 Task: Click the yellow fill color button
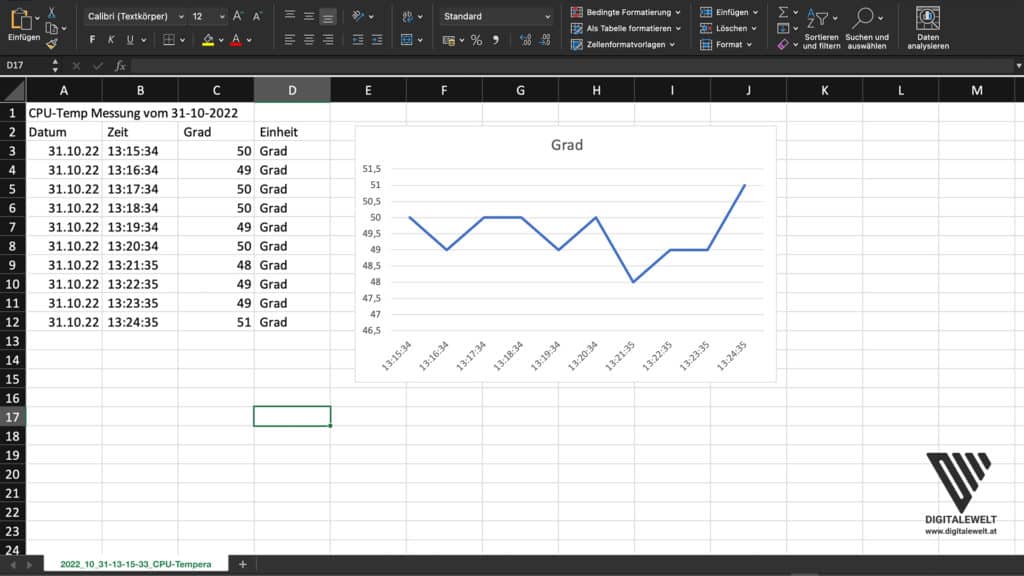point(208,40)
